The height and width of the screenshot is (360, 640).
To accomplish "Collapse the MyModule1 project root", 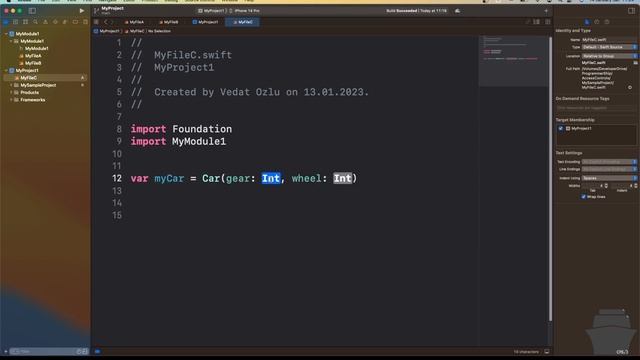I will click(x=6, y=34).
